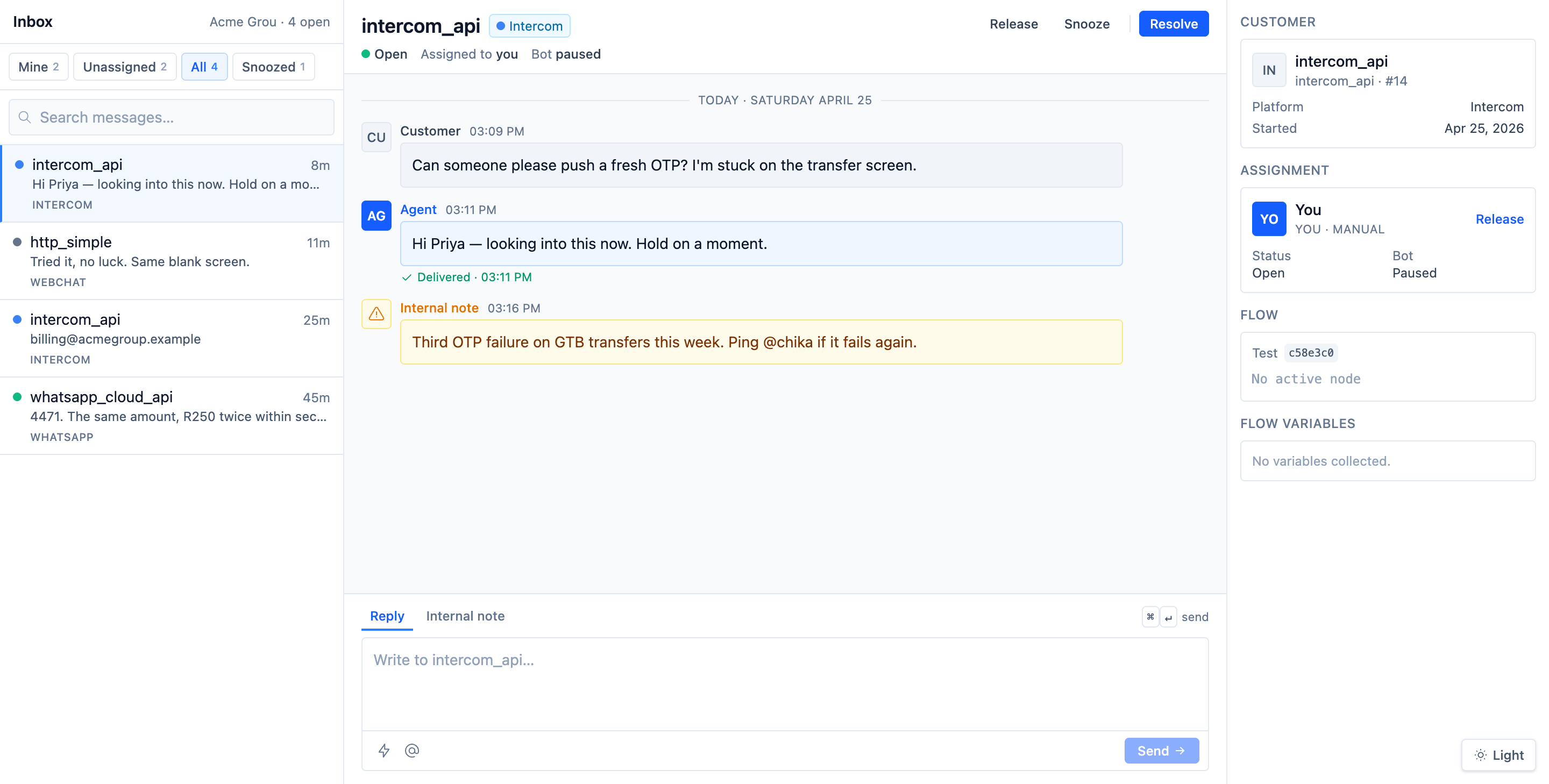The height and width of the screenshot is (784, 1549).
Task: Click 'No active node' flow text
Action: [1306, 379]
